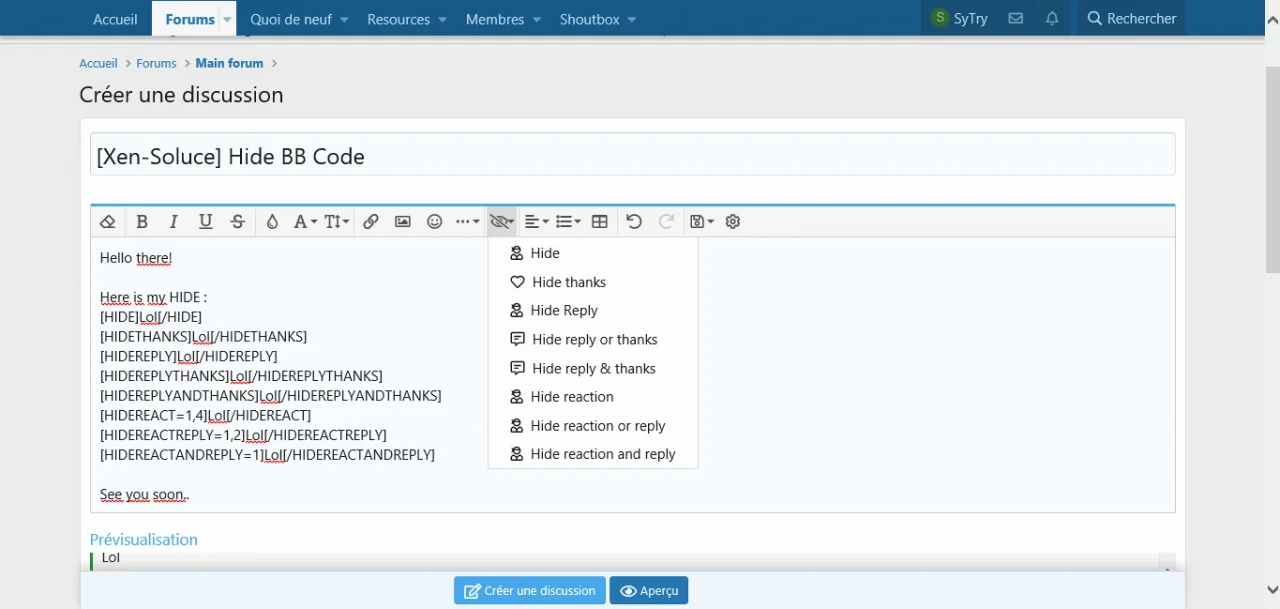The image size is (1280, 609).
Task: Insert a hyperlink into the post
Action: (370, 221)
